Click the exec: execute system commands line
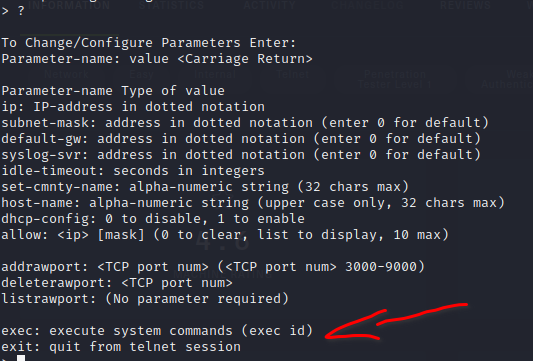The height and width of the screenshot is (361, 533). [157, 331]
